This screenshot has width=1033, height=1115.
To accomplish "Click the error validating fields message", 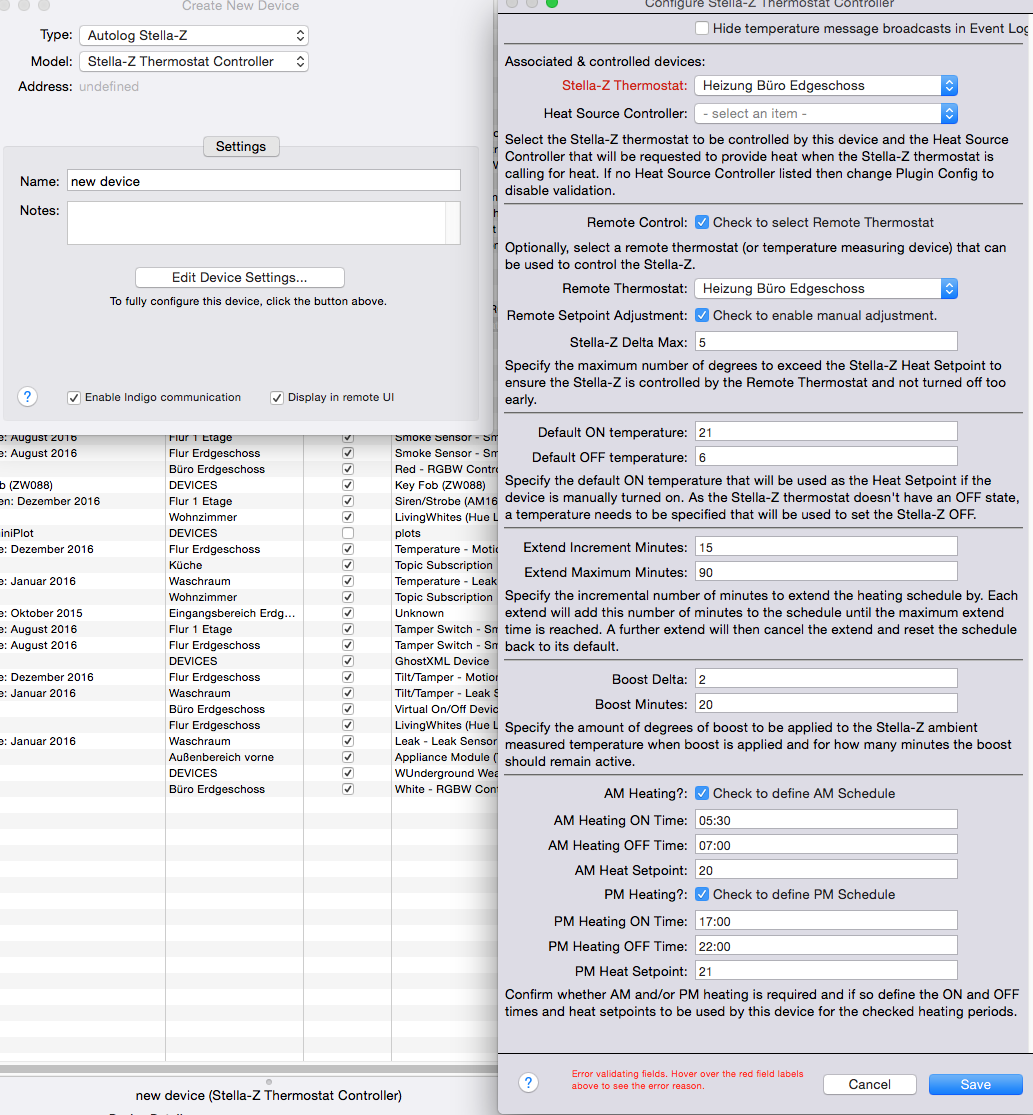I will [x=687, y=1079].
